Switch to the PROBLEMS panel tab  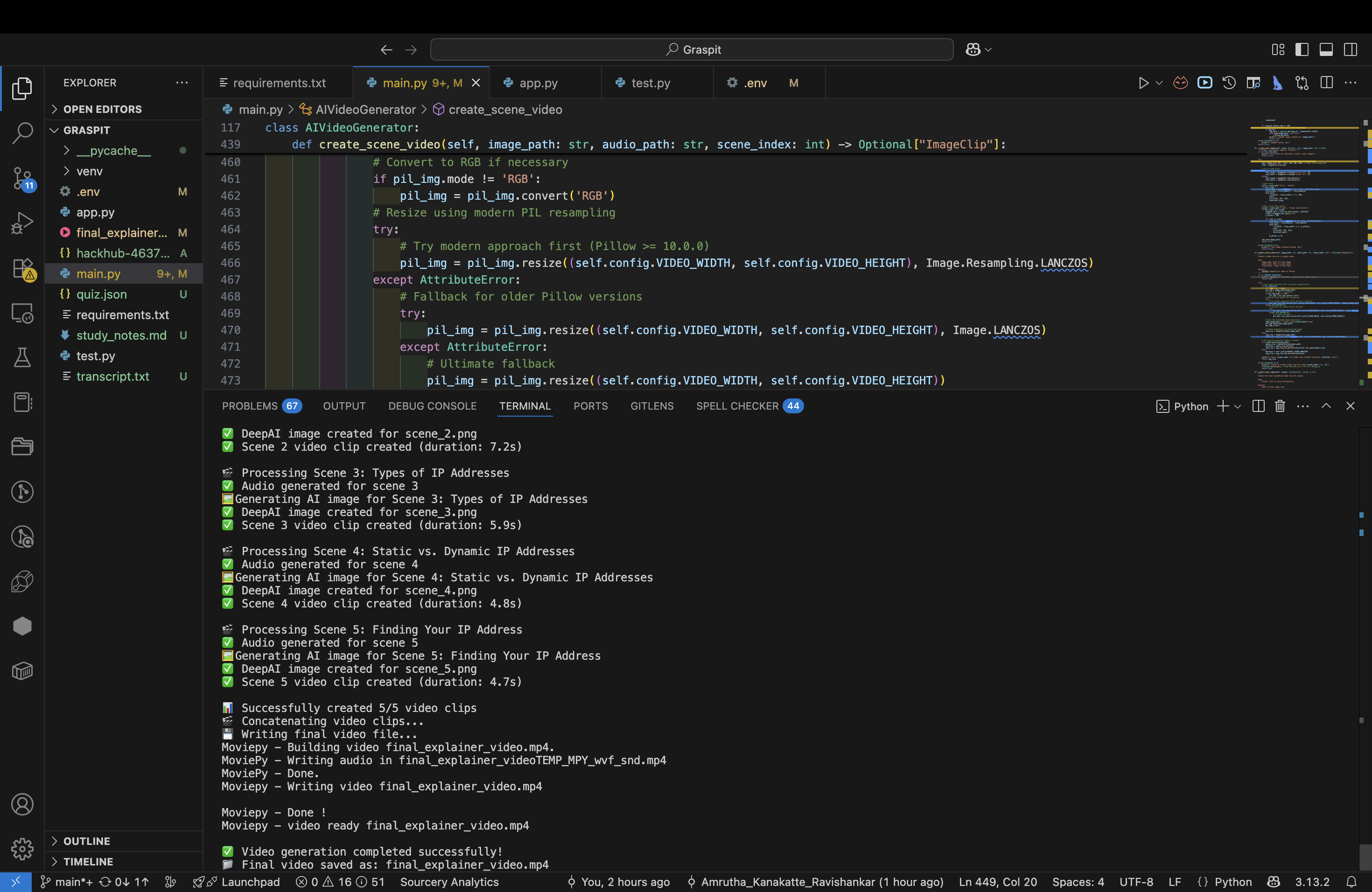coord(250,406)
